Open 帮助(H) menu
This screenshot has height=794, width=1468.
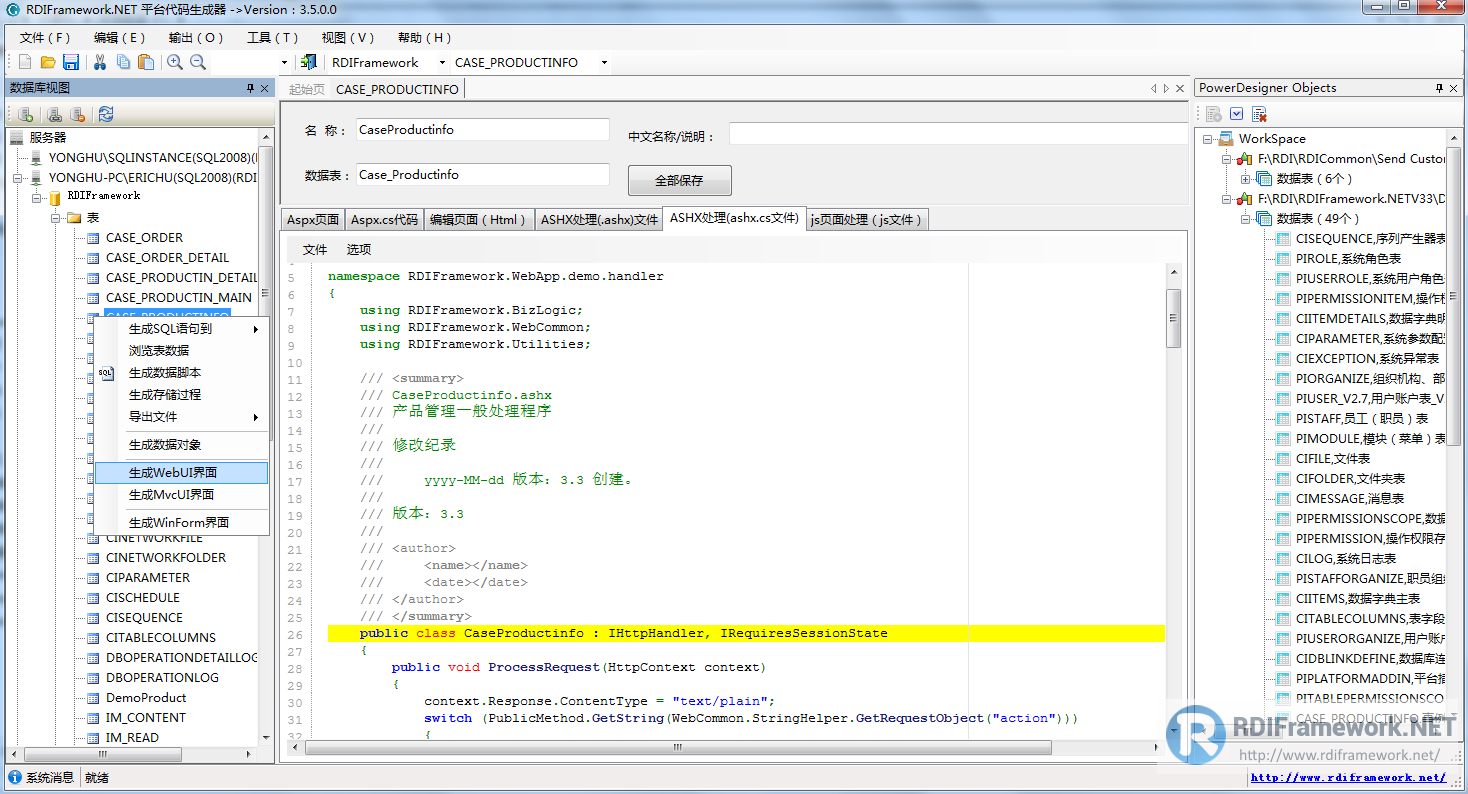click(425, 38)
